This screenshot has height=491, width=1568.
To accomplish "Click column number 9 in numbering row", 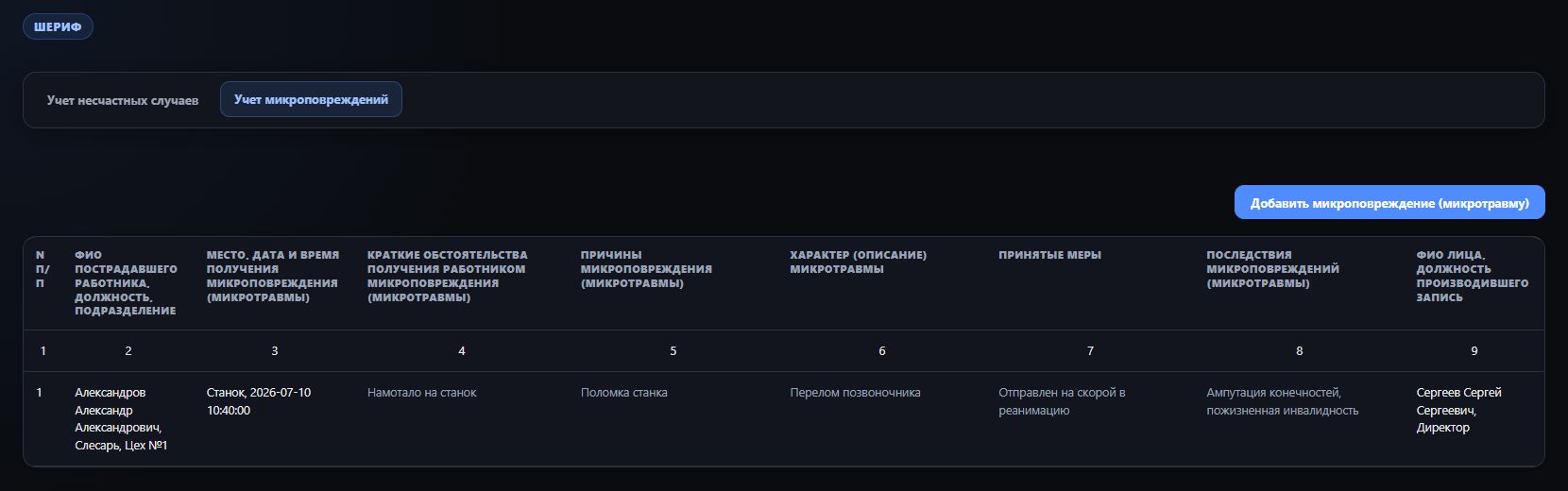I will [x=1474, y=351].
